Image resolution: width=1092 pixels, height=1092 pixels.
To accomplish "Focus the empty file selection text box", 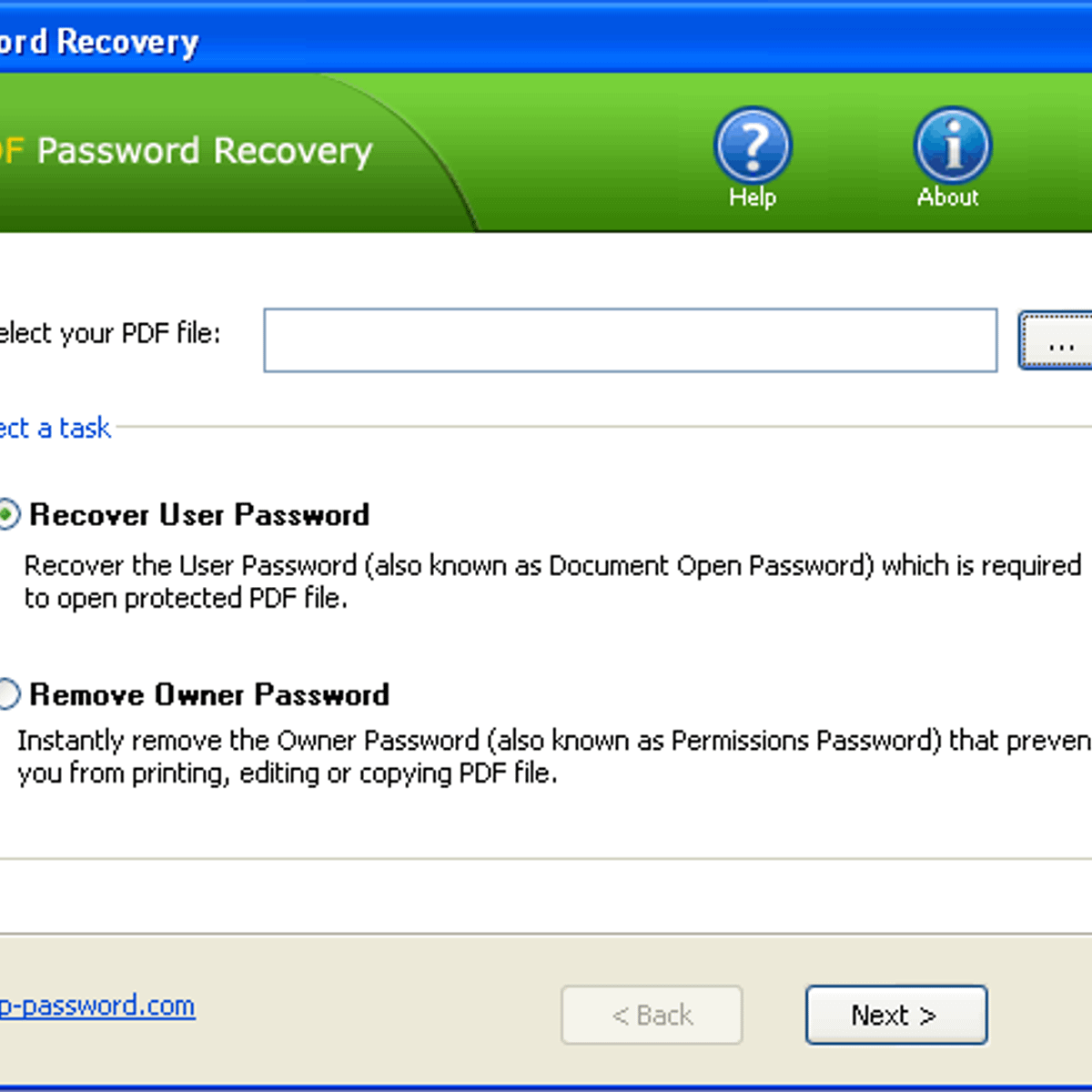I will tap(631, 340).
